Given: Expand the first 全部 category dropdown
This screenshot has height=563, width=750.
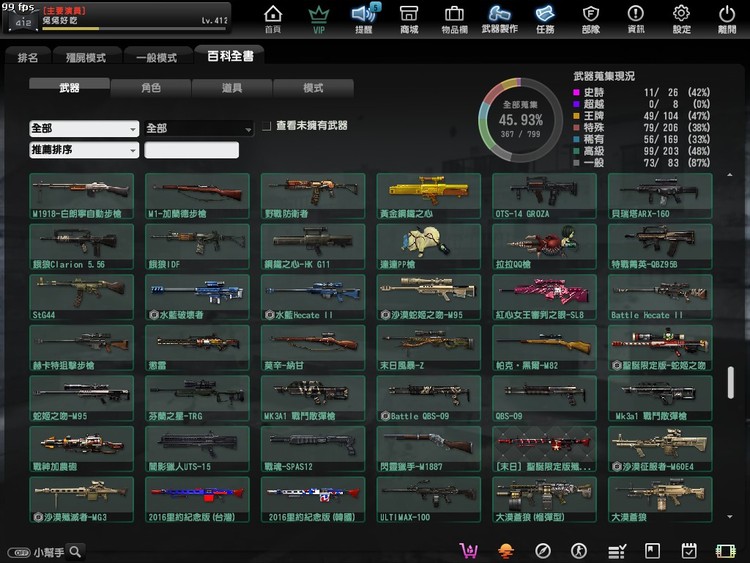Looking at the screenshot, I should [x=84, y=129].
